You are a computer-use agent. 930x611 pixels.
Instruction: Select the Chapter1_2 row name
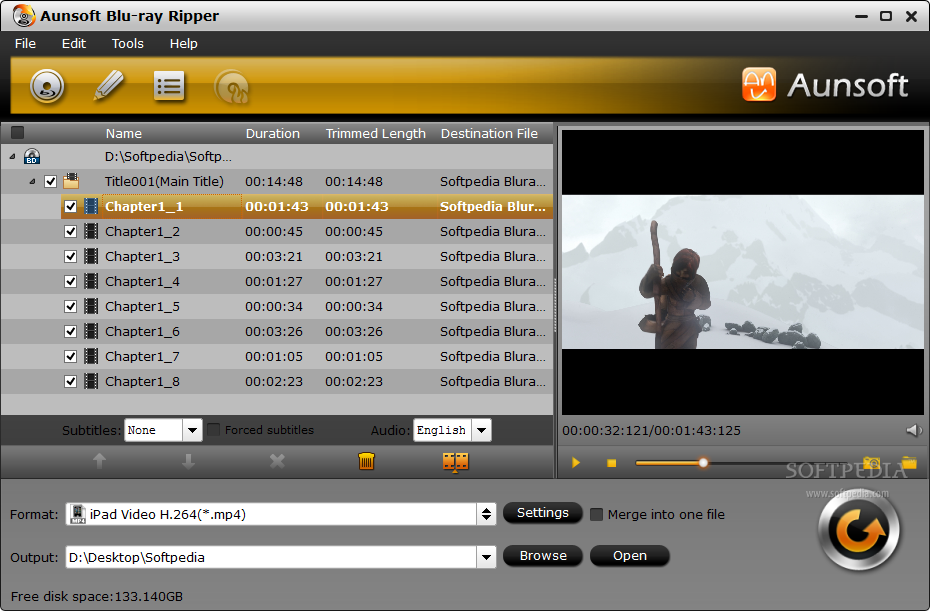(142, 232)
